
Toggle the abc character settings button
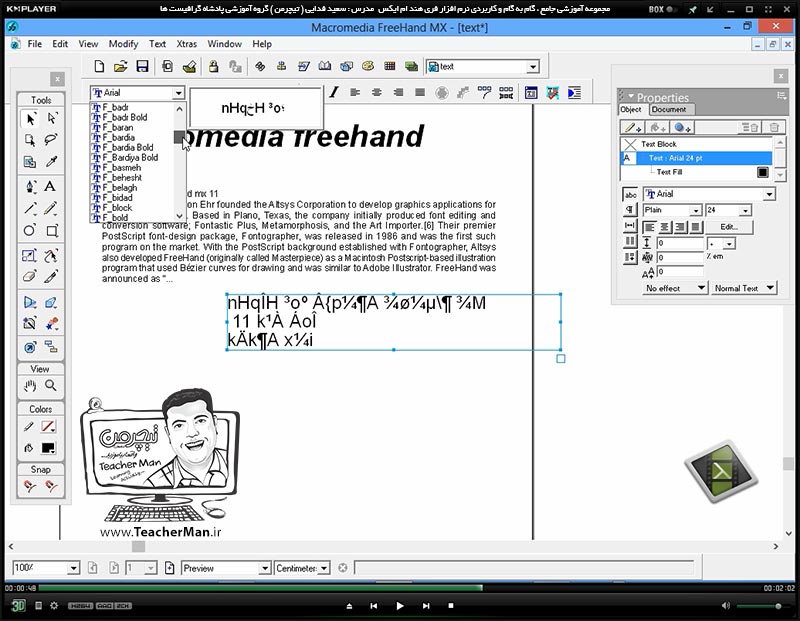(x=631, y=194)
